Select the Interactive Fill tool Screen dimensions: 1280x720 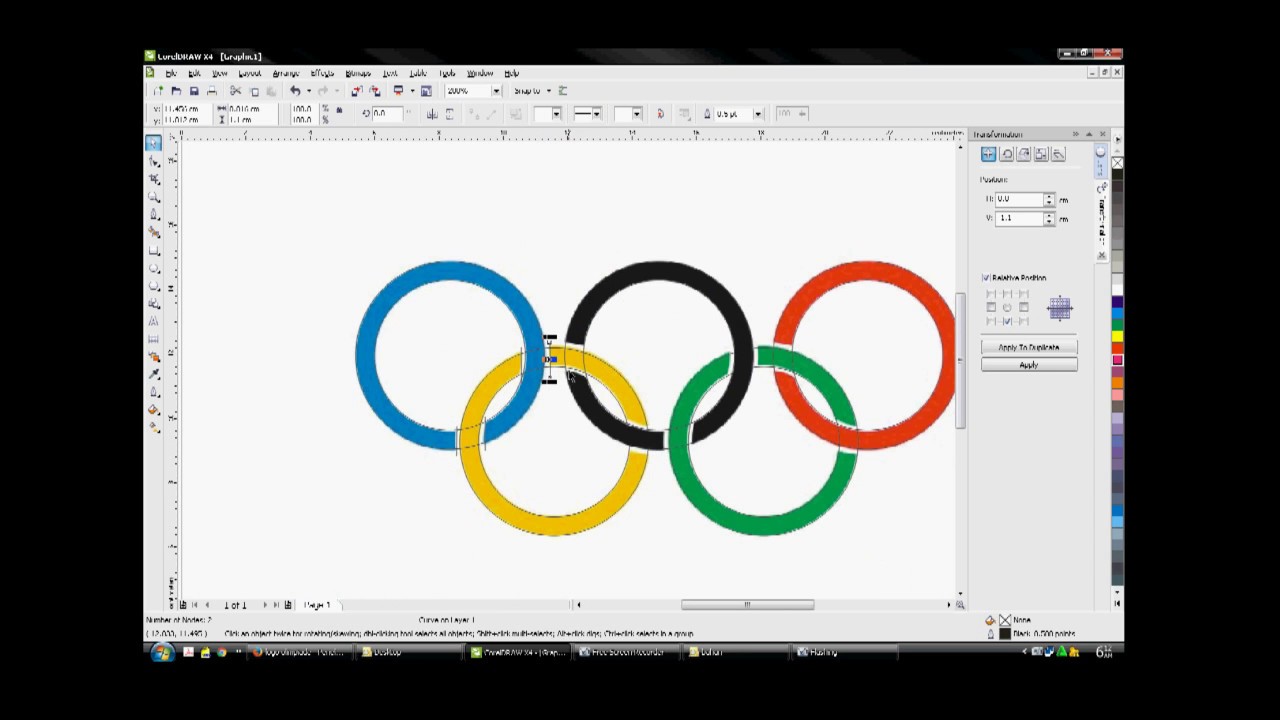[153, 428]
